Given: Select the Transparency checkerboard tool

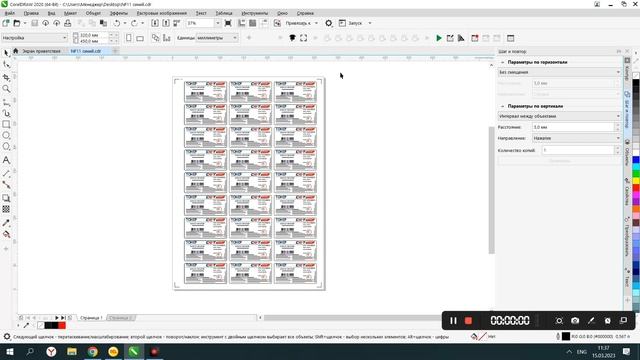Looking at the screenshot, I should 6,209.
